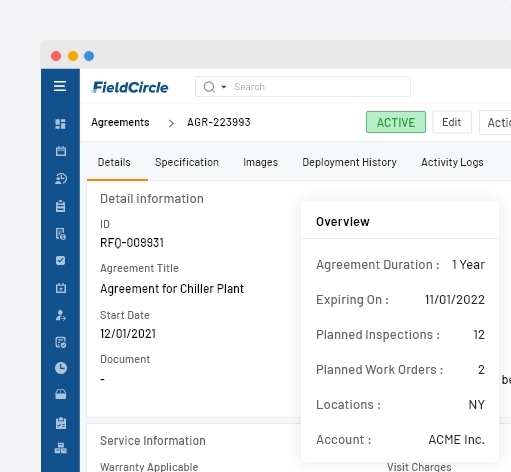Open the Activity Logs tab

(x=452, y=162)
